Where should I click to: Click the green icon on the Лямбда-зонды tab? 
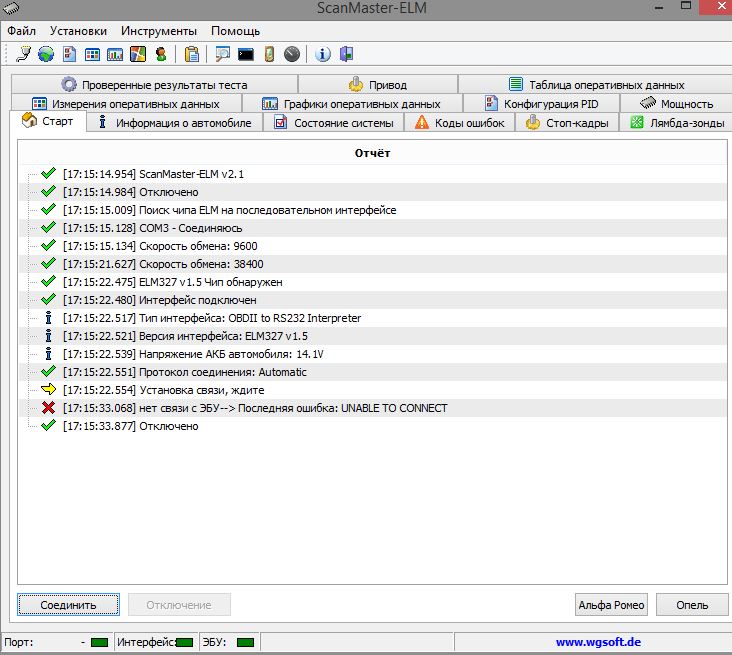coord(637,122)
